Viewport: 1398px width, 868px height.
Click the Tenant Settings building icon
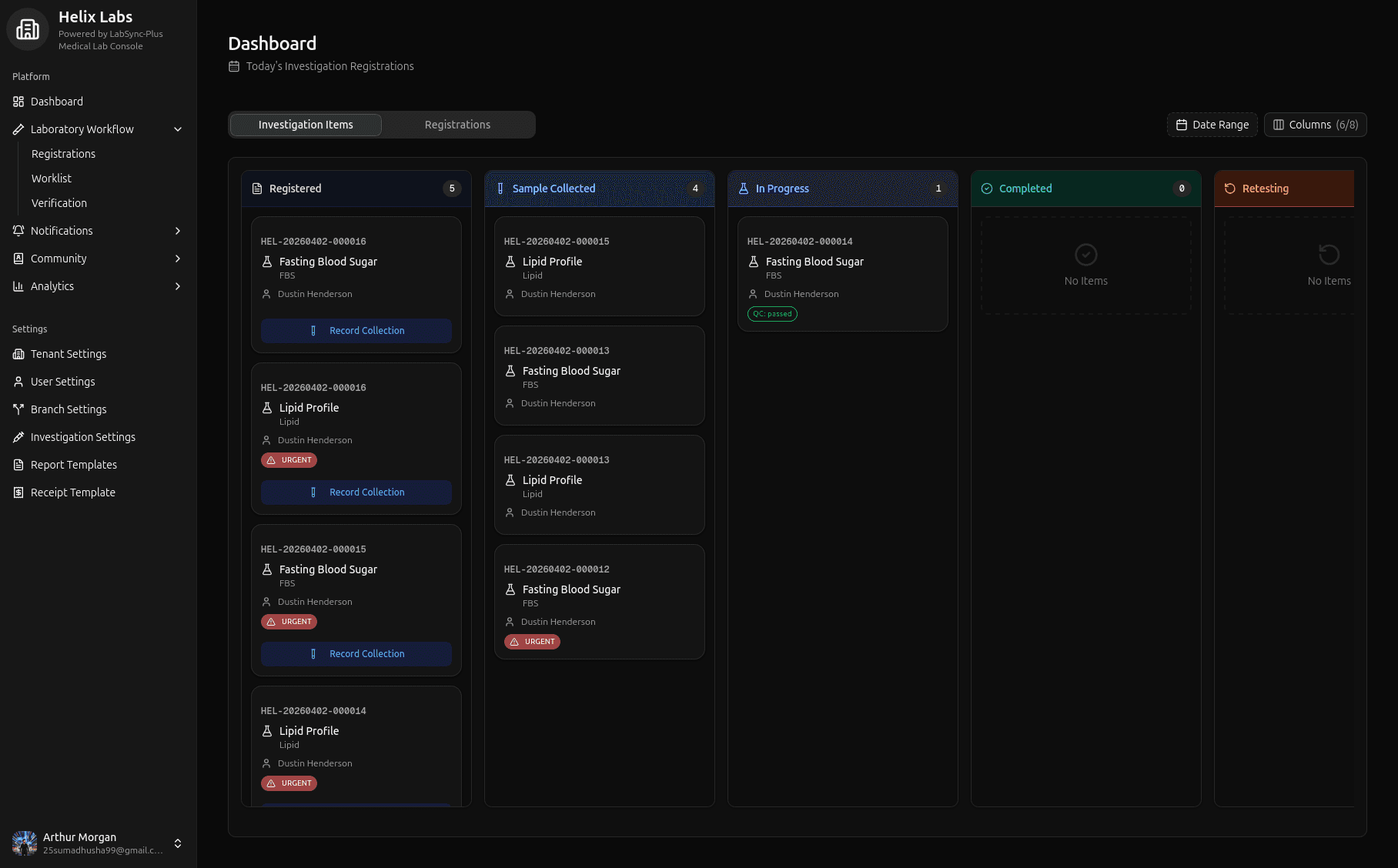[x=18, y=354]
